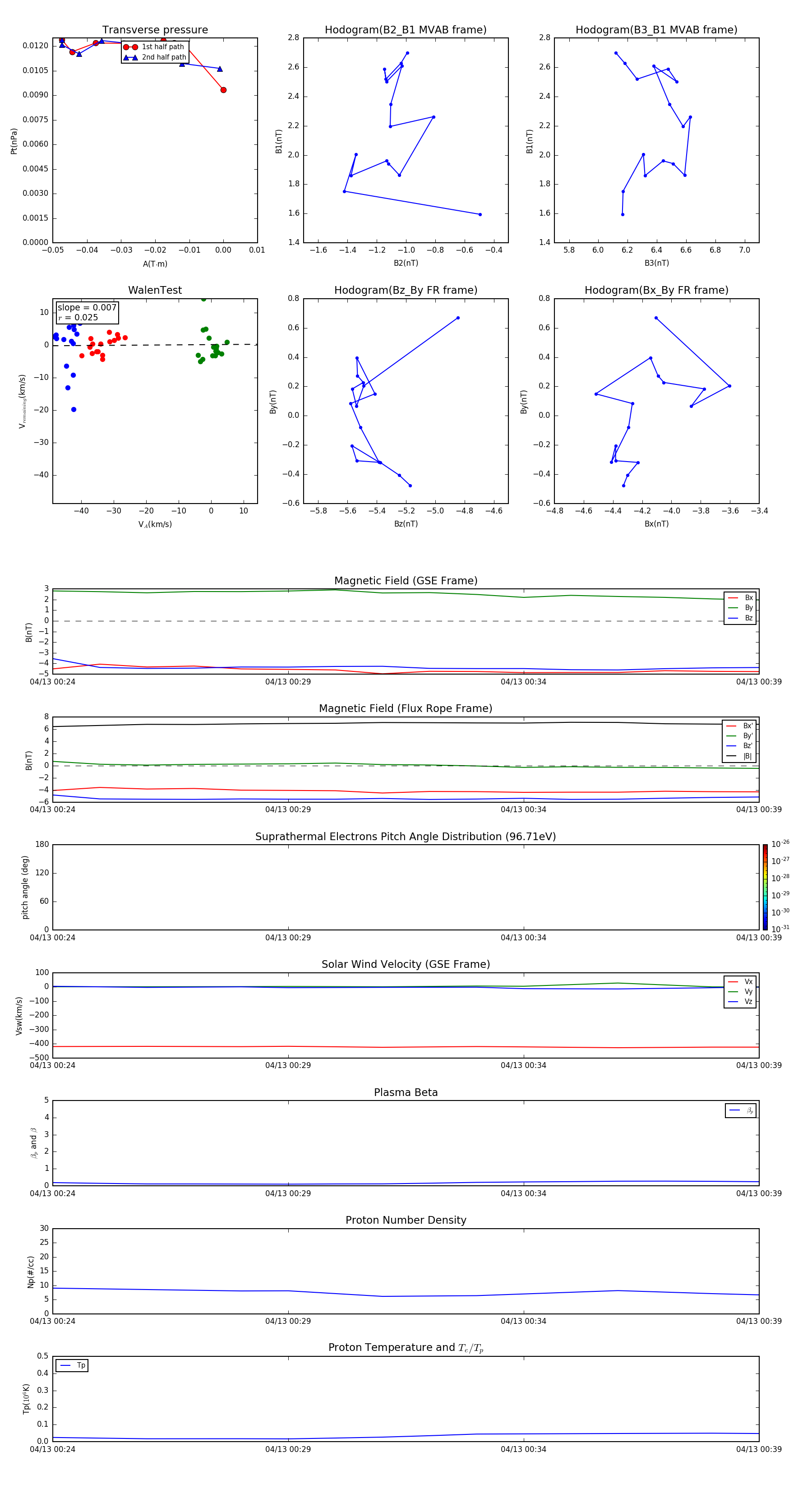Click the 'B3(nT)' x-axis label
Viewport: 812px width, 1489px height.
click(x=656, y=263)
